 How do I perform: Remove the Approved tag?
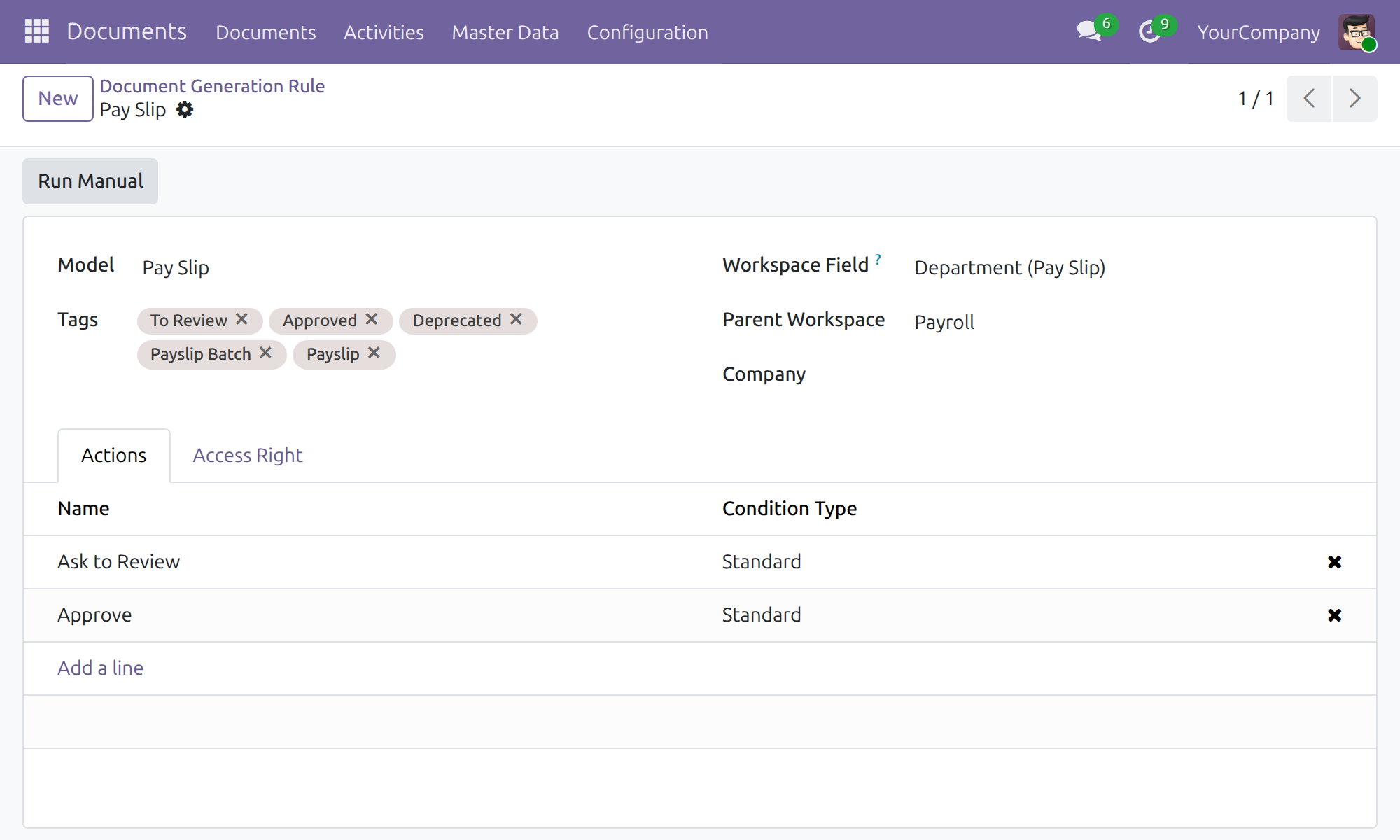[372, 319]
